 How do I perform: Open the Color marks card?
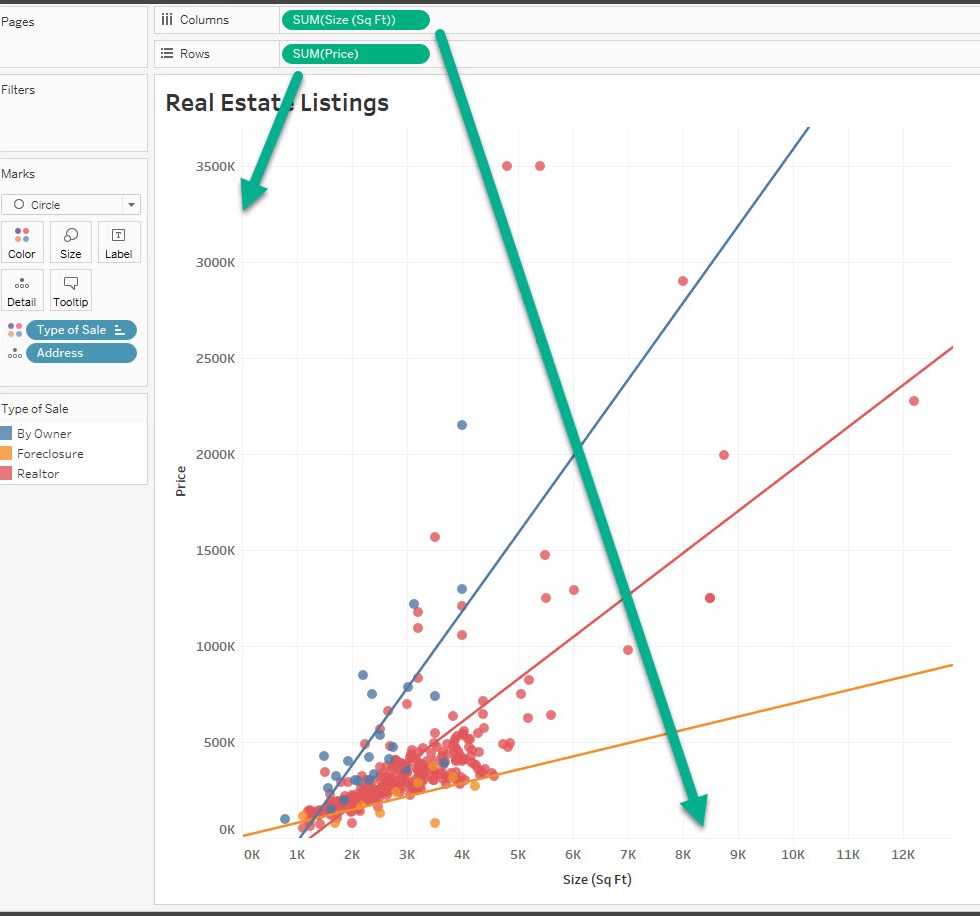coord(22,242)
